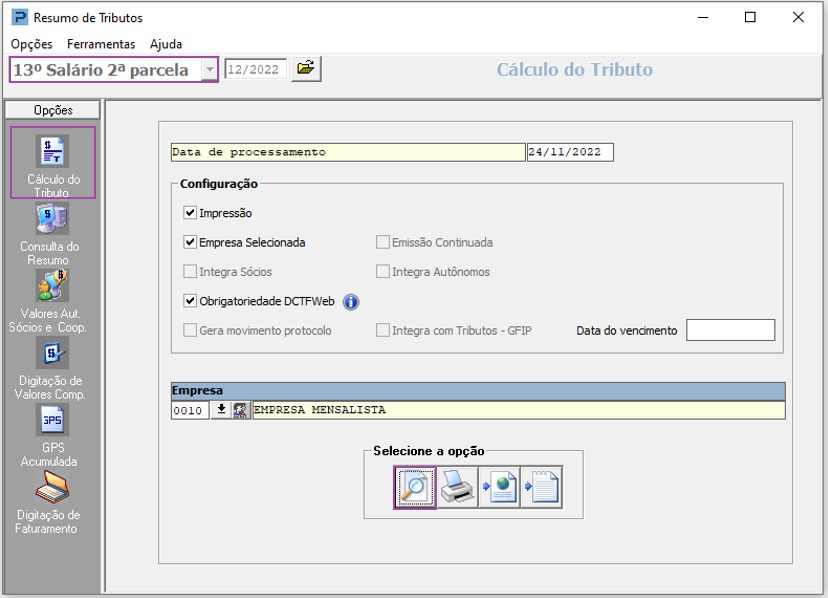Toggle the Impressão checkbox
The width and height of the screenshot is (828, 598).
pos(190,213)
